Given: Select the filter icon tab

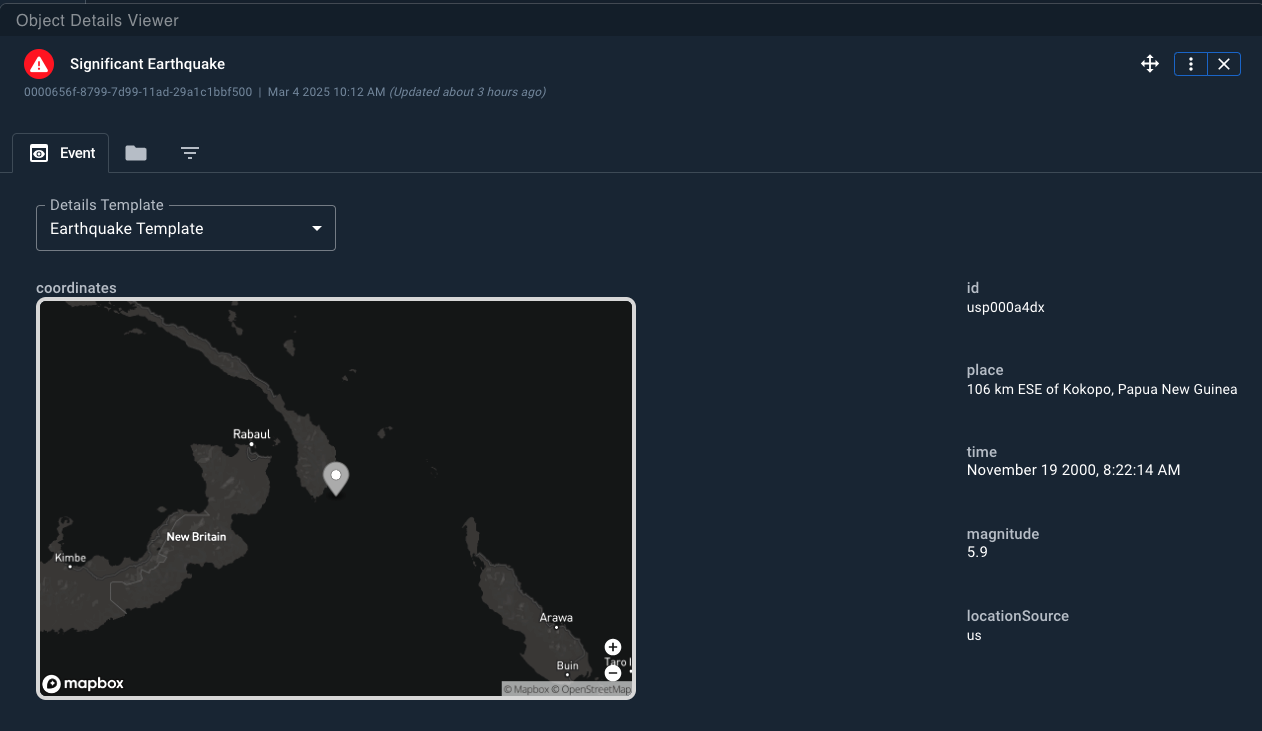Looking at the screenshot, I should point(190,153).
